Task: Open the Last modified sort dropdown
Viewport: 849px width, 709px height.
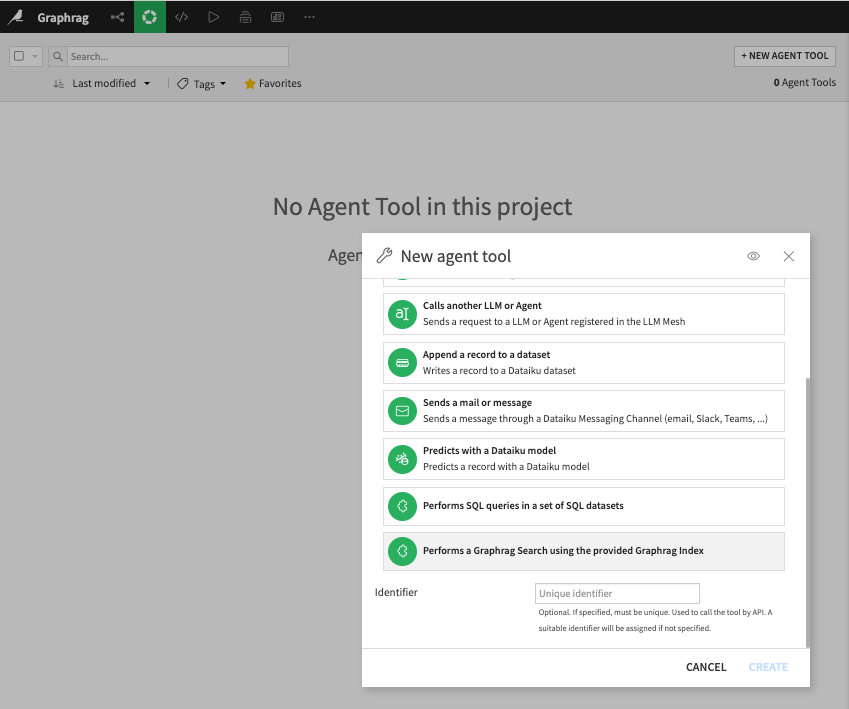Action: (111, 83)
